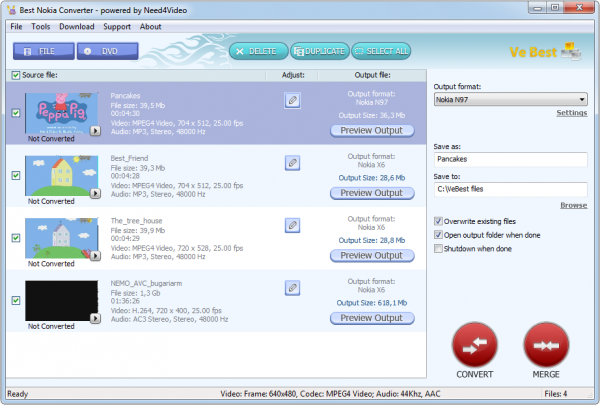The height and width of the screenshot is (405, 600).
Task: Click the Files: 4 status bar entry
Action: [x=556, y=394]
